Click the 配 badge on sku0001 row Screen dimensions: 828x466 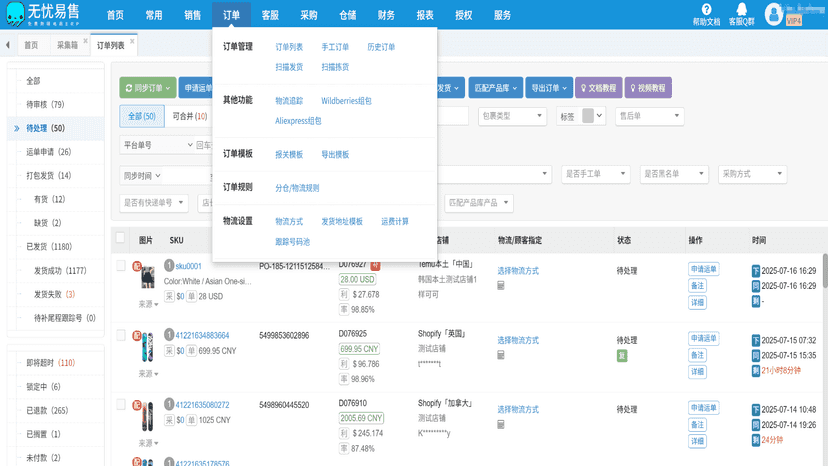[x=137, y=266]
